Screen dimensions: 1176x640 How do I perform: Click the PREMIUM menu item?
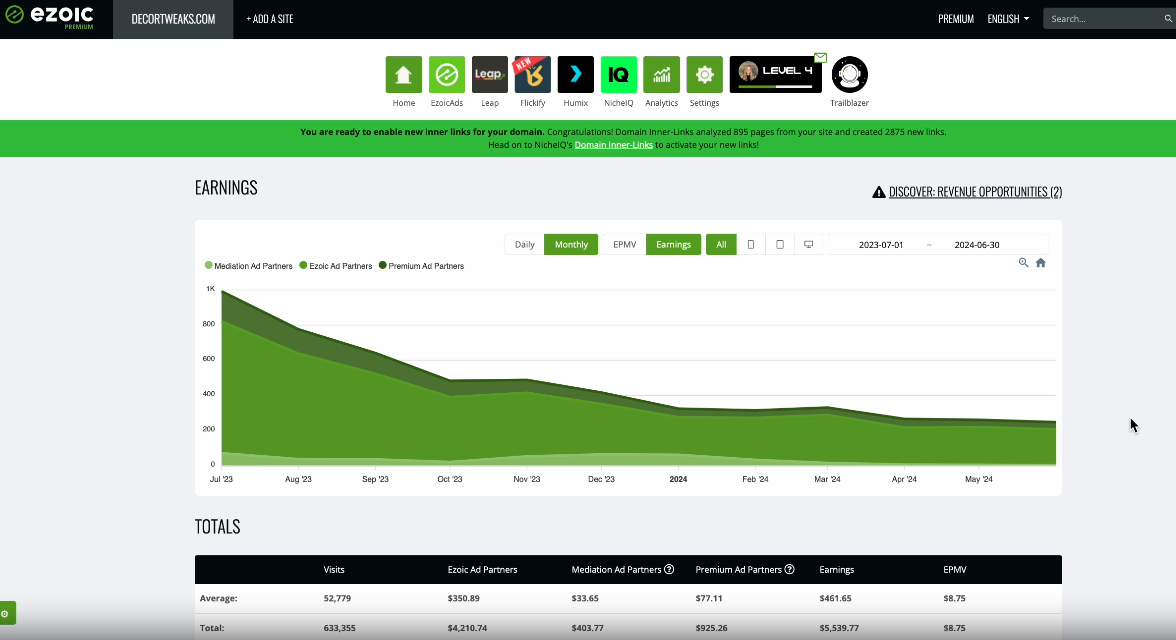956,19
